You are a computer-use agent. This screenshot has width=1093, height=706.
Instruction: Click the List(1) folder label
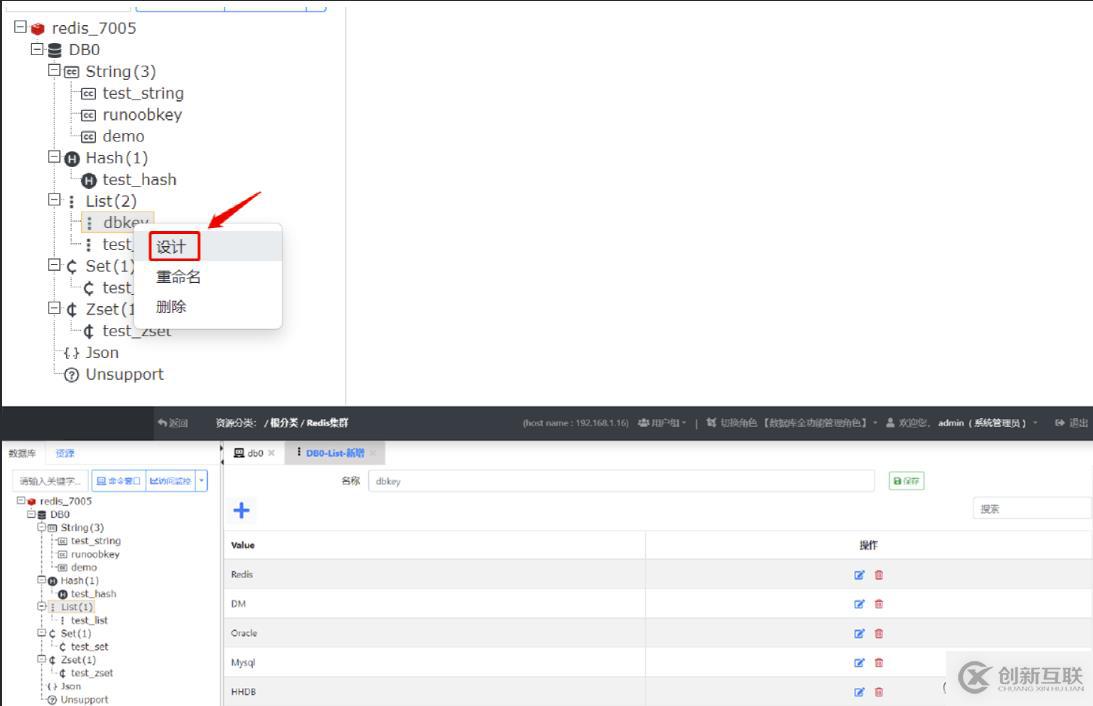pyautogui.click(x=76, y=607)
